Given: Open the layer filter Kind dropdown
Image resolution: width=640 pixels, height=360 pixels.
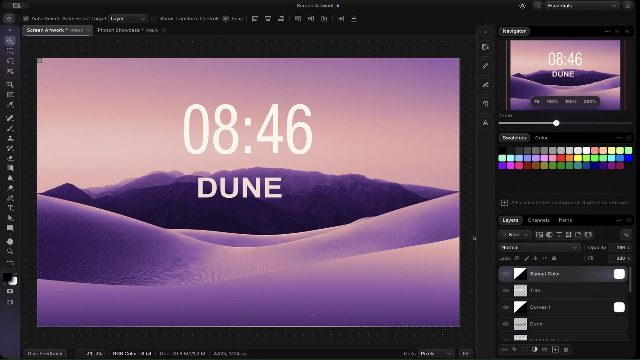Looking at the screenshot, I should point(515,235).
